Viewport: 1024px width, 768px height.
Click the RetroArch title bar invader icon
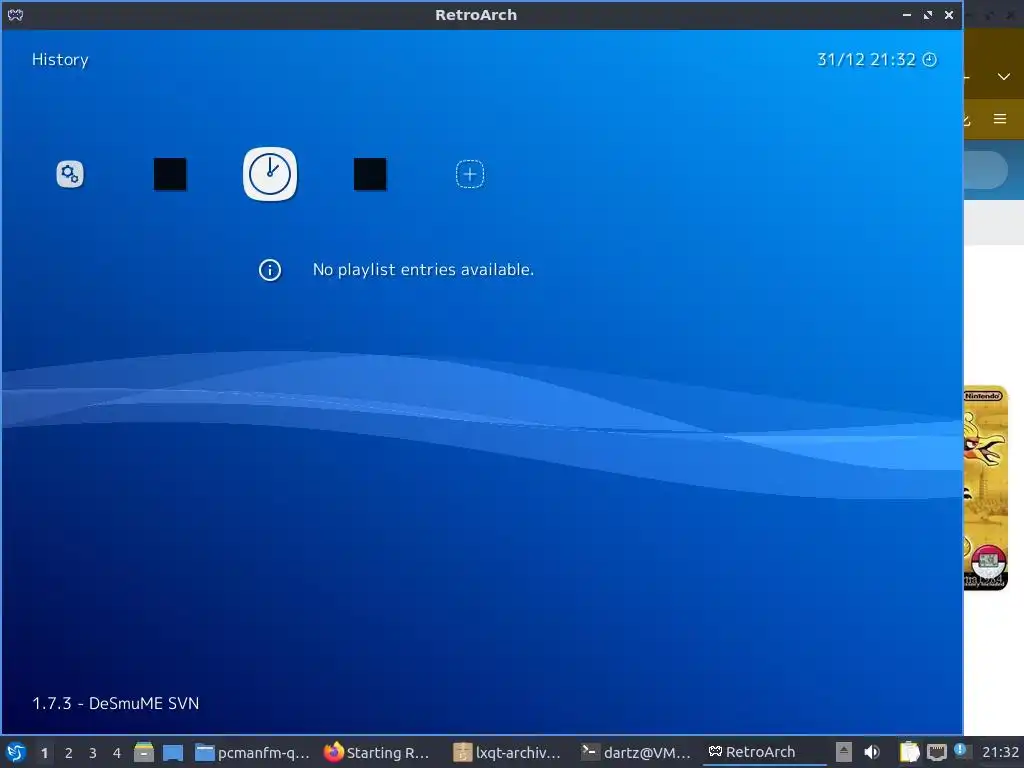tap(16, 14)
